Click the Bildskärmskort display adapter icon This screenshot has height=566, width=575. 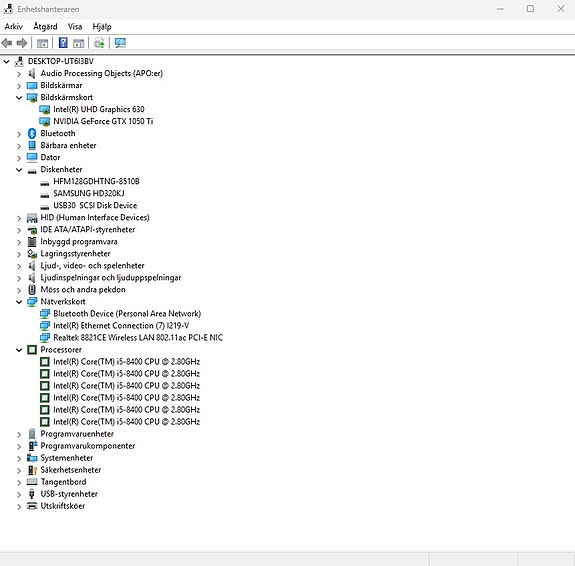click(x=32, y=98)
